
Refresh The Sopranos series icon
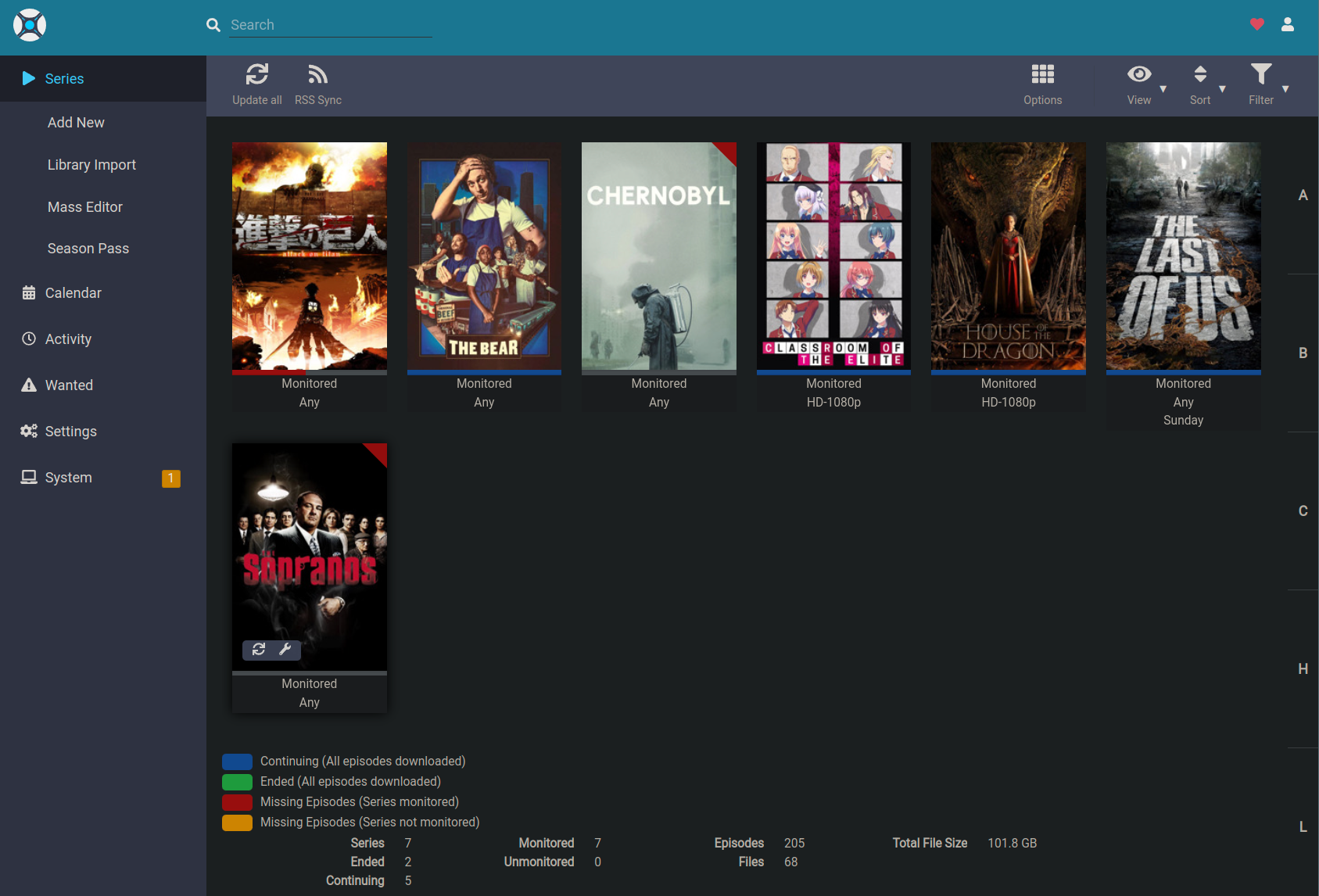[x=259, y=649]
